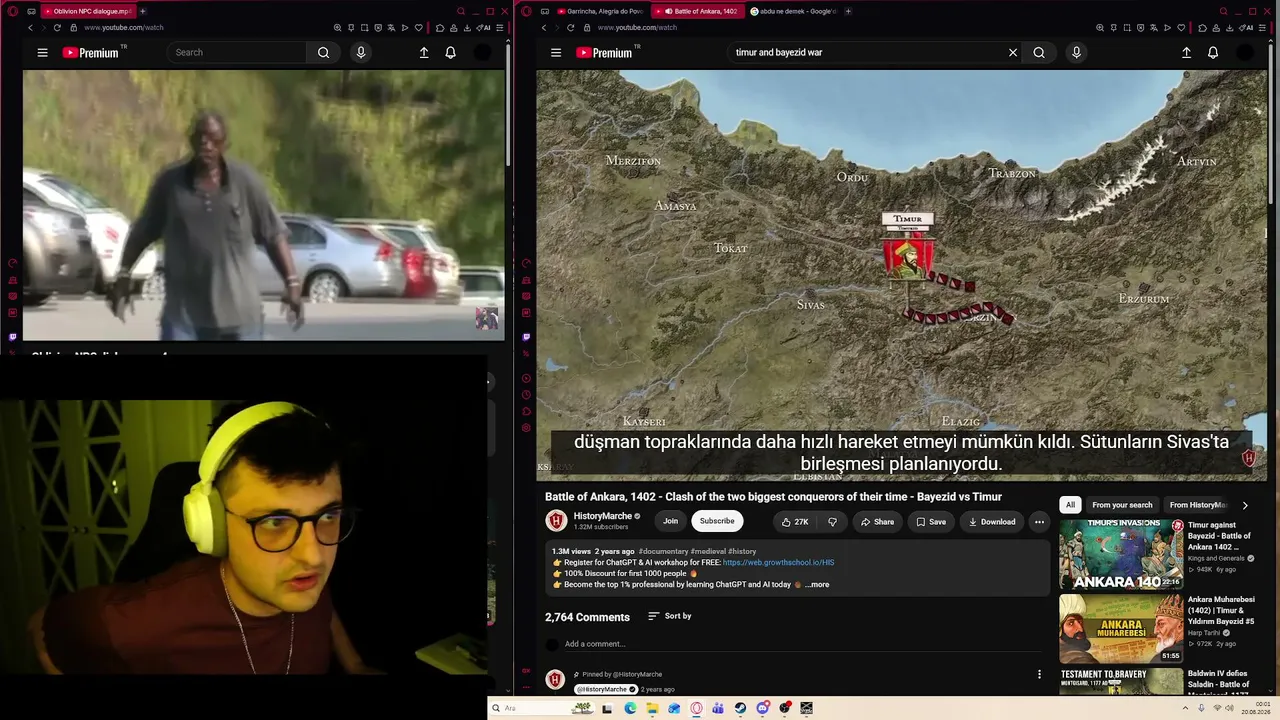Open the 'Ankara Muharebesi' 51:55 video thumbnail

coord(1121,629)
